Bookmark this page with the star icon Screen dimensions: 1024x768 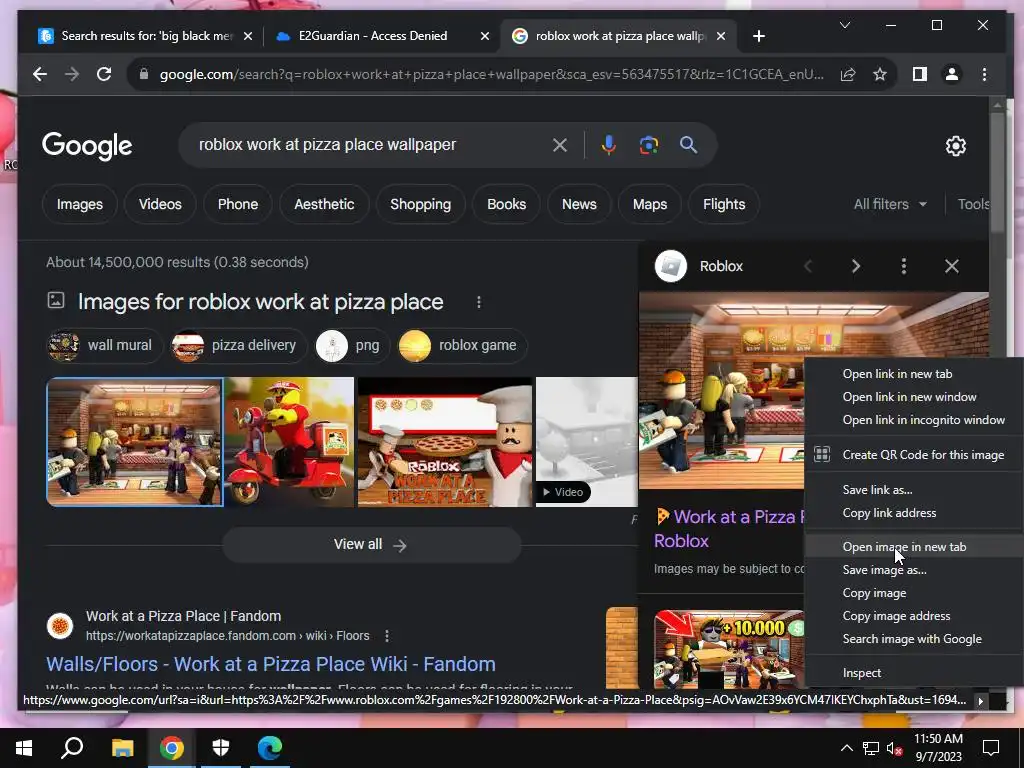point(880,74)
